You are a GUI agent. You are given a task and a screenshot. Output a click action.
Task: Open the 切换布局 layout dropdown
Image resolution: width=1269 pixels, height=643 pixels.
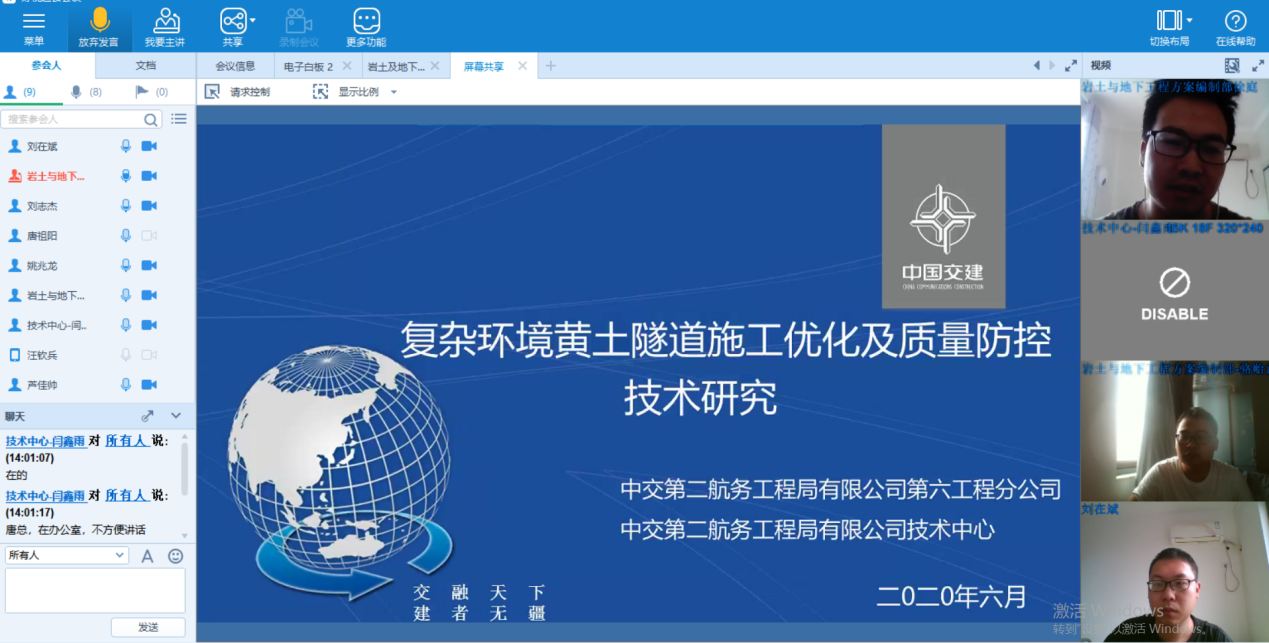tap(1189, 20)
